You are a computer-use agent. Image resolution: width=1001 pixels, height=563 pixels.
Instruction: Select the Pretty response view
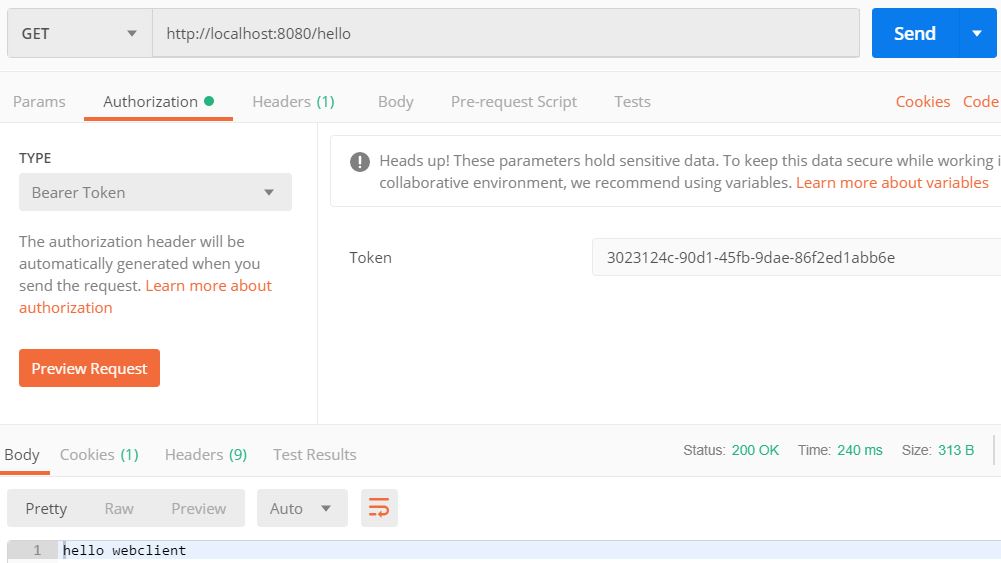point(46,508)
